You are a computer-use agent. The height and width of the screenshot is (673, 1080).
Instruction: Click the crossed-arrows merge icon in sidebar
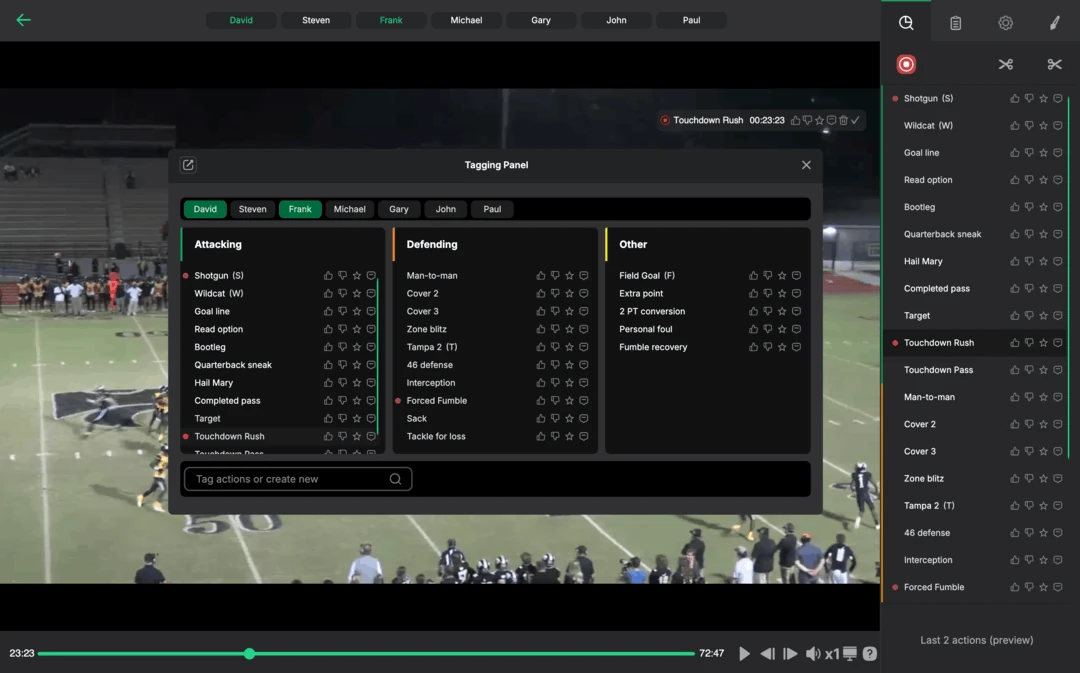1006,64
